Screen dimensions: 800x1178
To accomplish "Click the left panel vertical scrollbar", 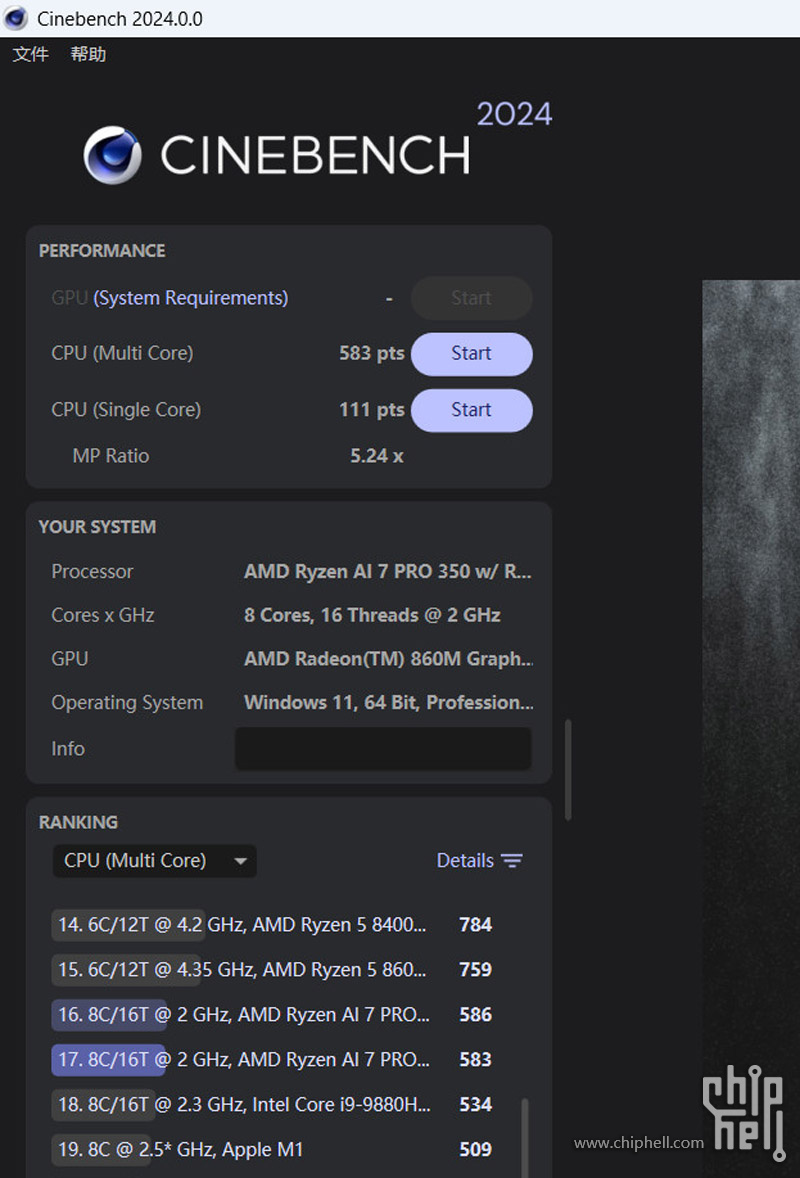I will (569, 770).
